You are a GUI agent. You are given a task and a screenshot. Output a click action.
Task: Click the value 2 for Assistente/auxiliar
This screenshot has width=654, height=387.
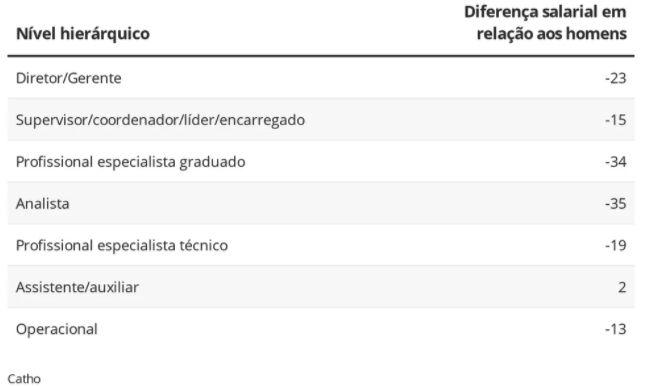point(622,287)
